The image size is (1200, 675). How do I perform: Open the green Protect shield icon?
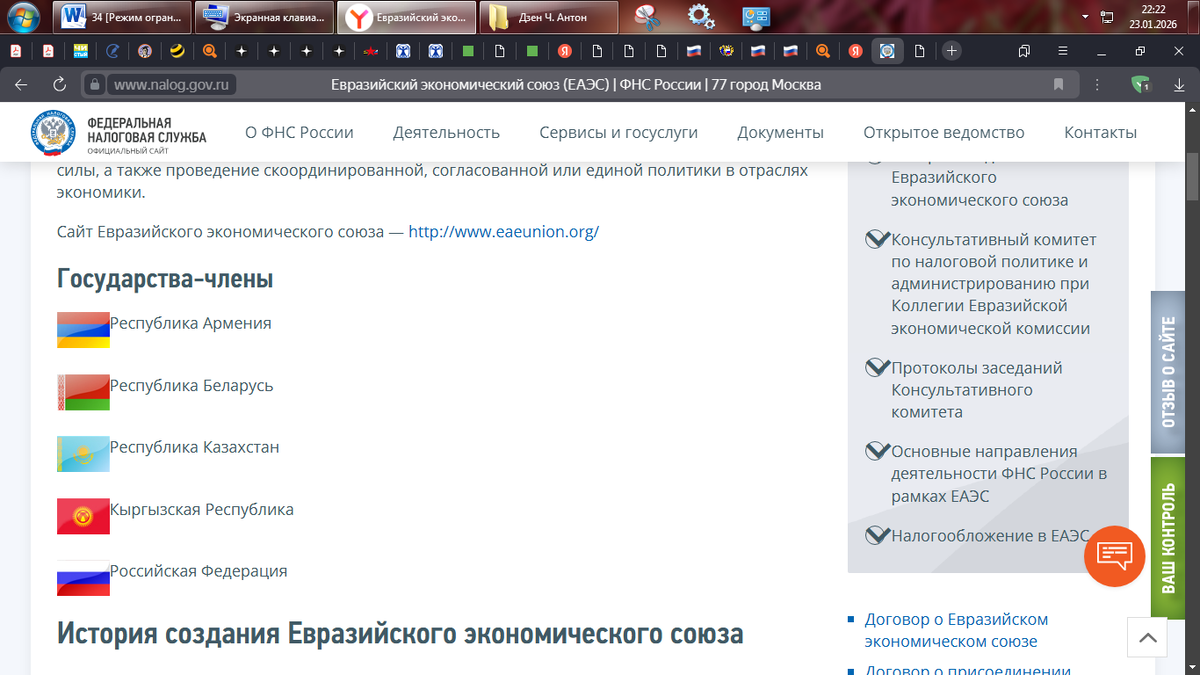coord(1141,85)
